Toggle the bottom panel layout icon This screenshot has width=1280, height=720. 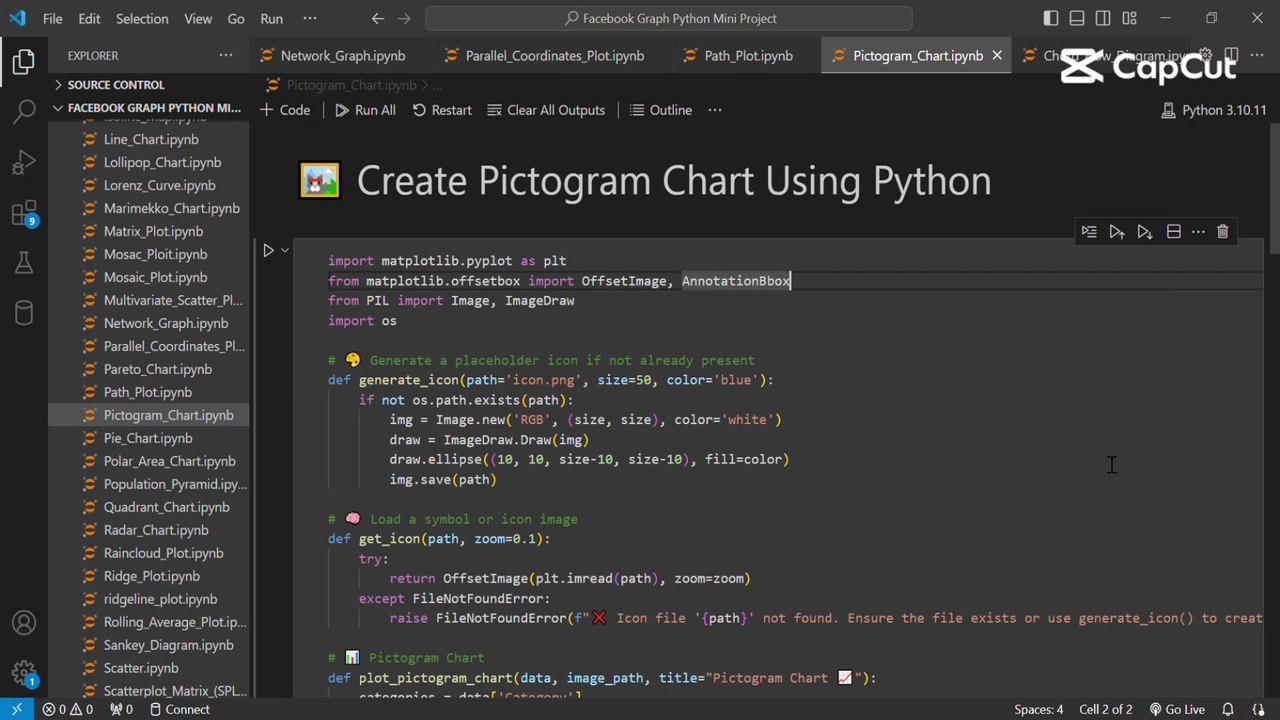tap(1077, 18)
